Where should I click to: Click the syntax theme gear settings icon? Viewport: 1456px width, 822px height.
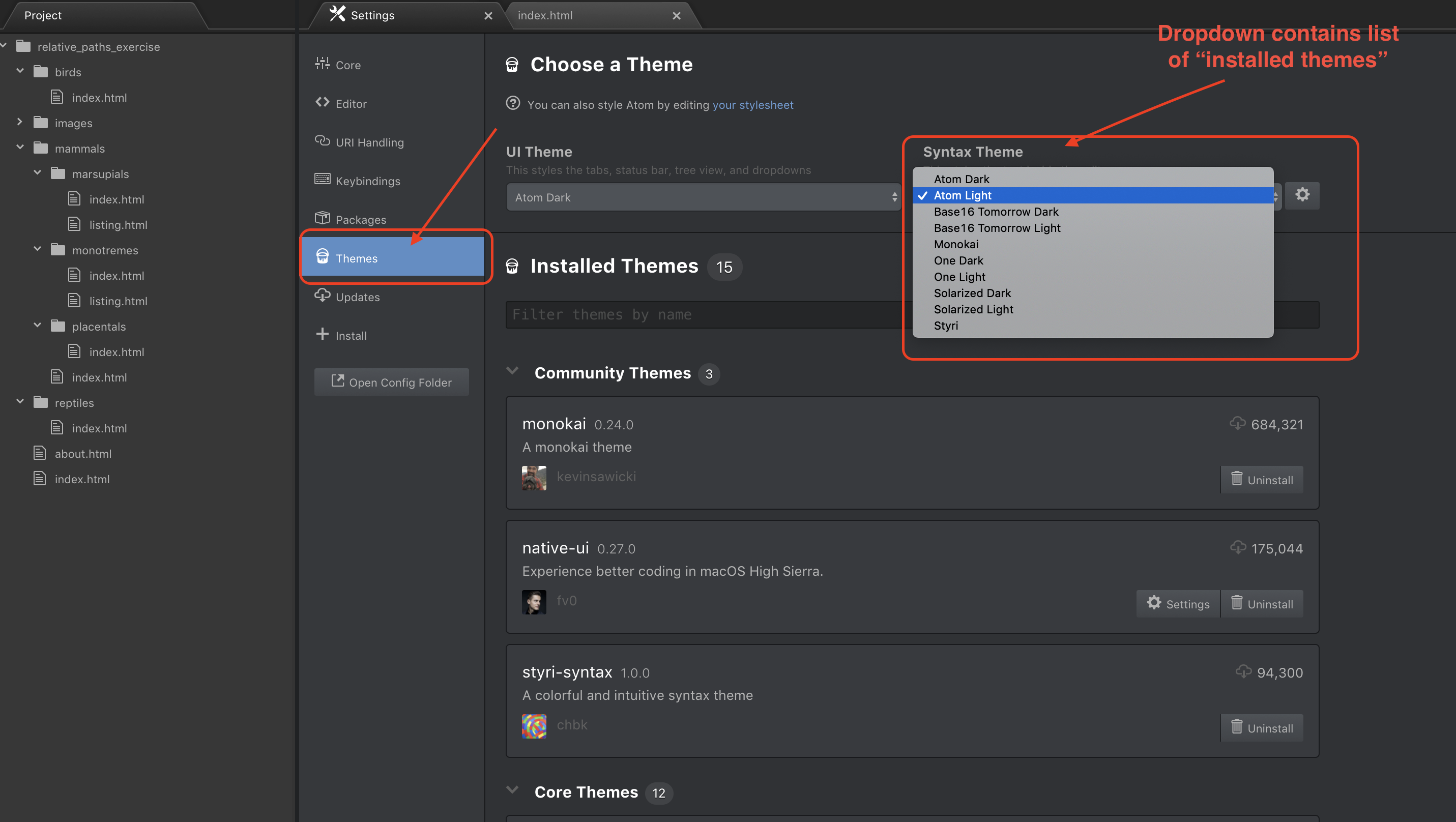click(1302, 195)
